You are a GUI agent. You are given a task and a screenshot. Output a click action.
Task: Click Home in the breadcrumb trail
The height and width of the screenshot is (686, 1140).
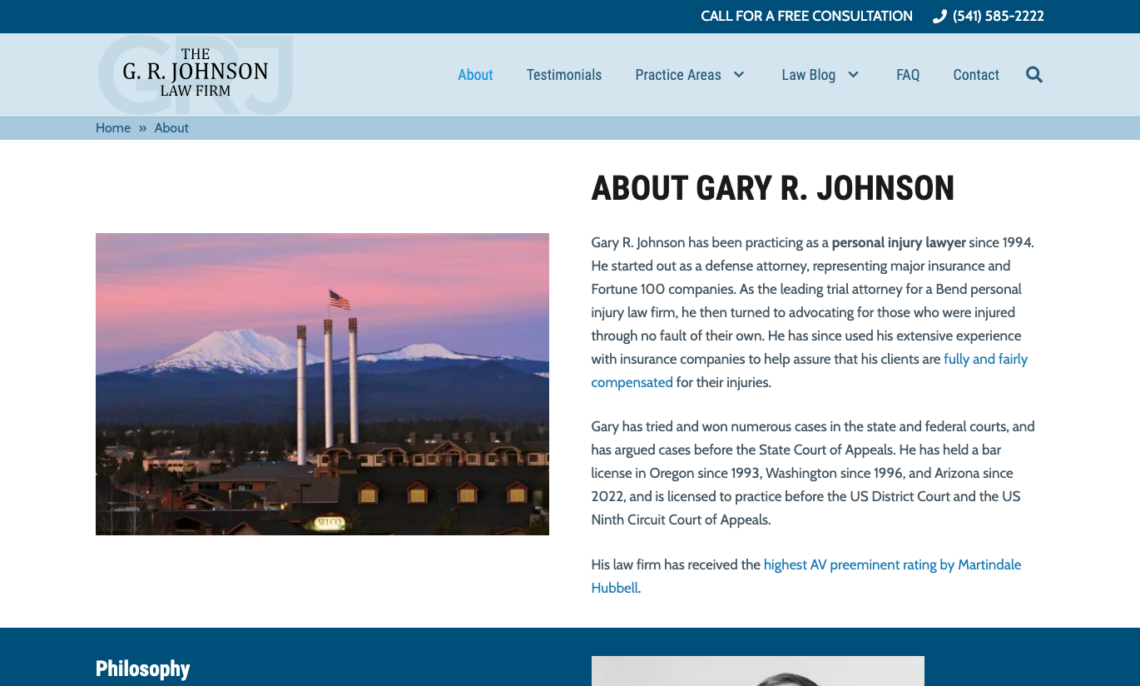[113, 127]
